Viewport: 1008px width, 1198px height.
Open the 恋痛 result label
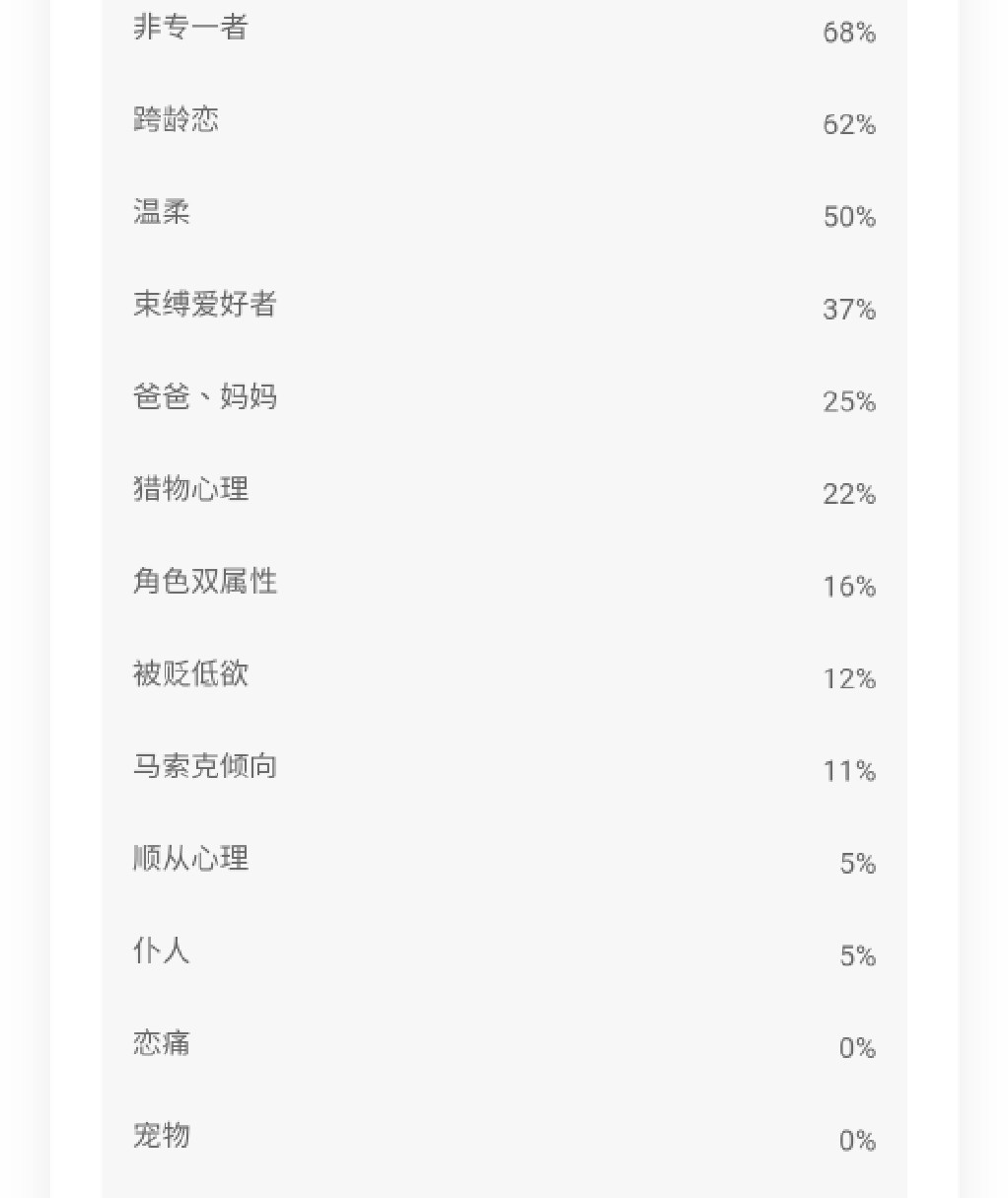pos(162,1043)
